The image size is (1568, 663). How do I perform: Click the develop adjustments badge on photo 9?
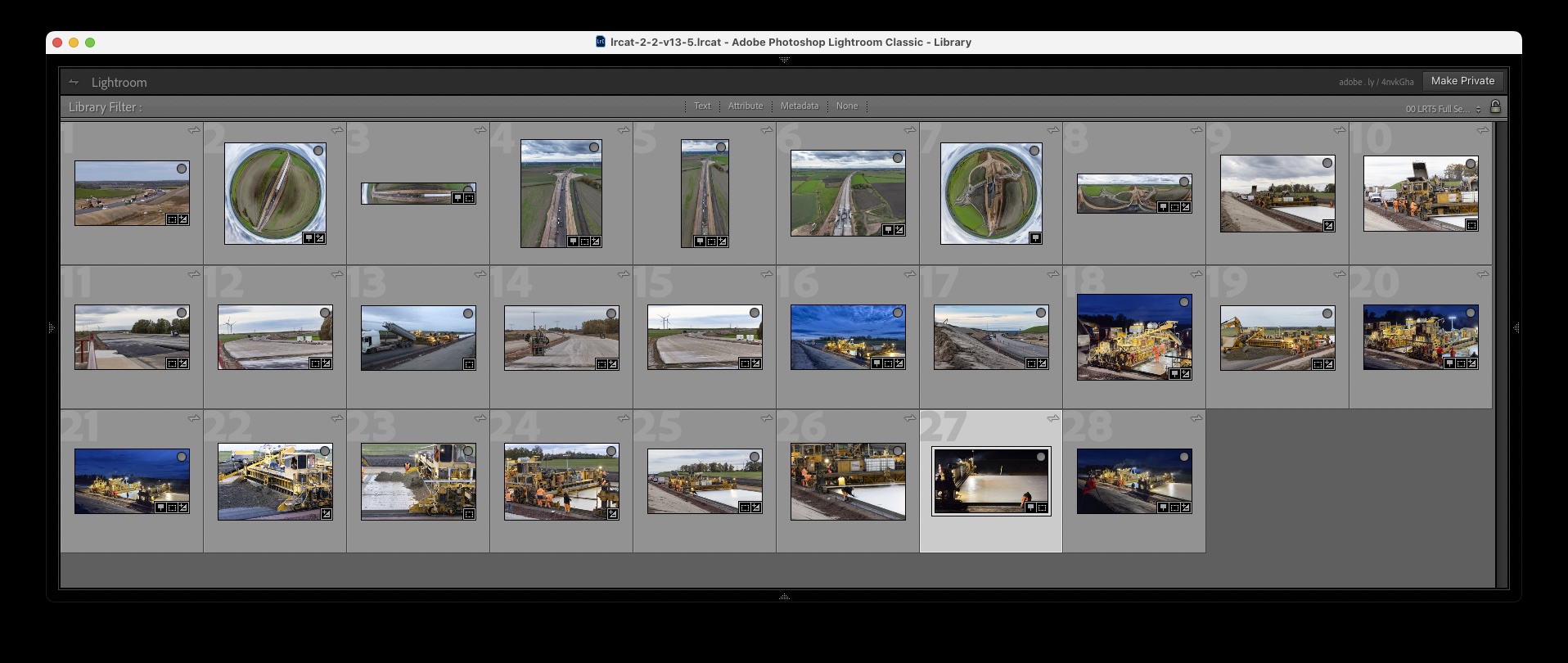(1328, 226)
